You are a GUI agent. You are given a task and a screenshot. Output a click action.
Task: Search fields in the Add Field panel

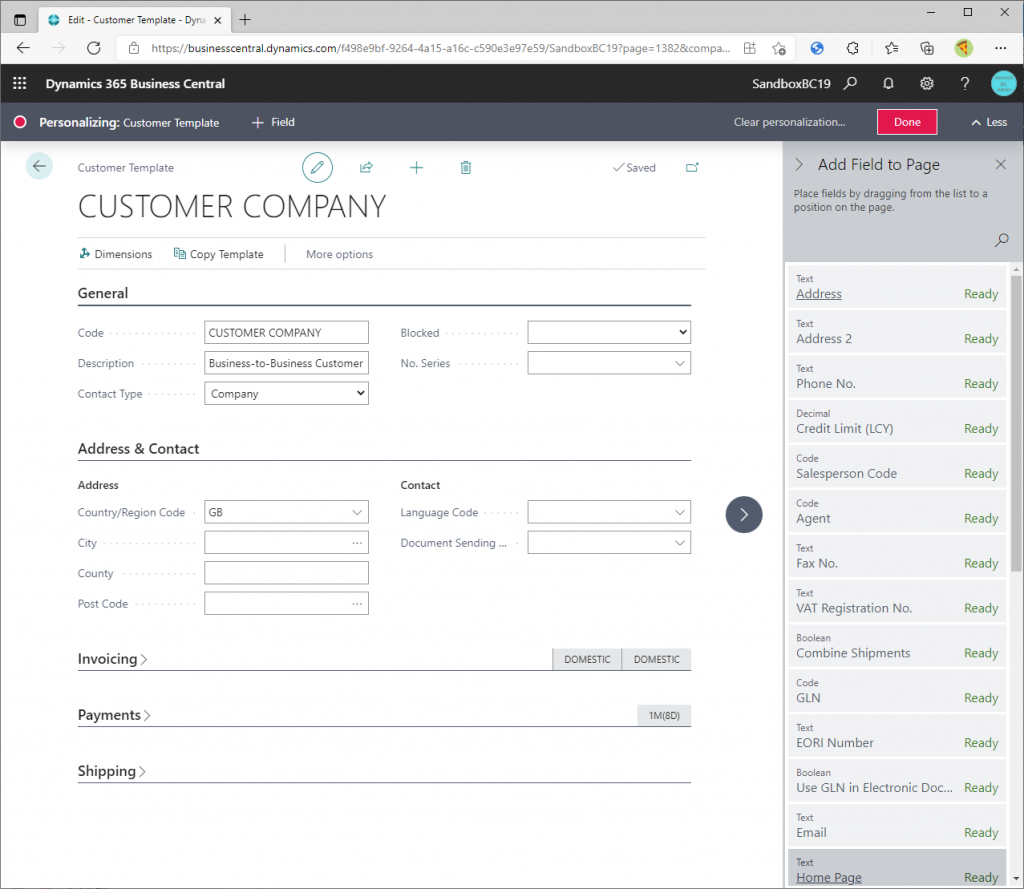[x=1001, y=240]
